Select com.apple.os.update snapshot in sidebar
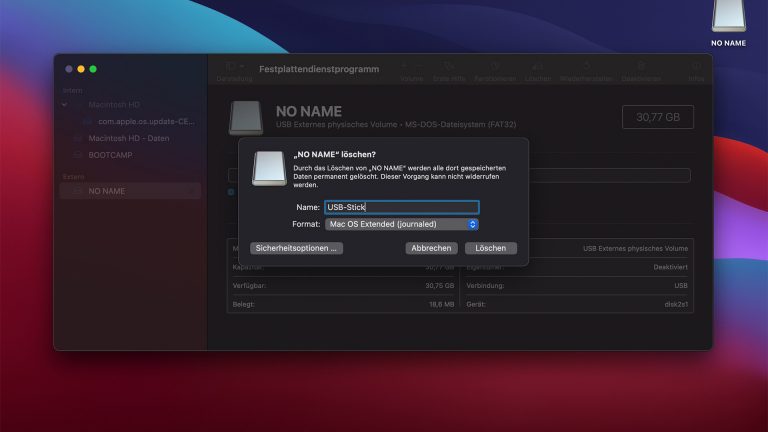The width and height of the screenshot is (768, 432). (140, 121)
